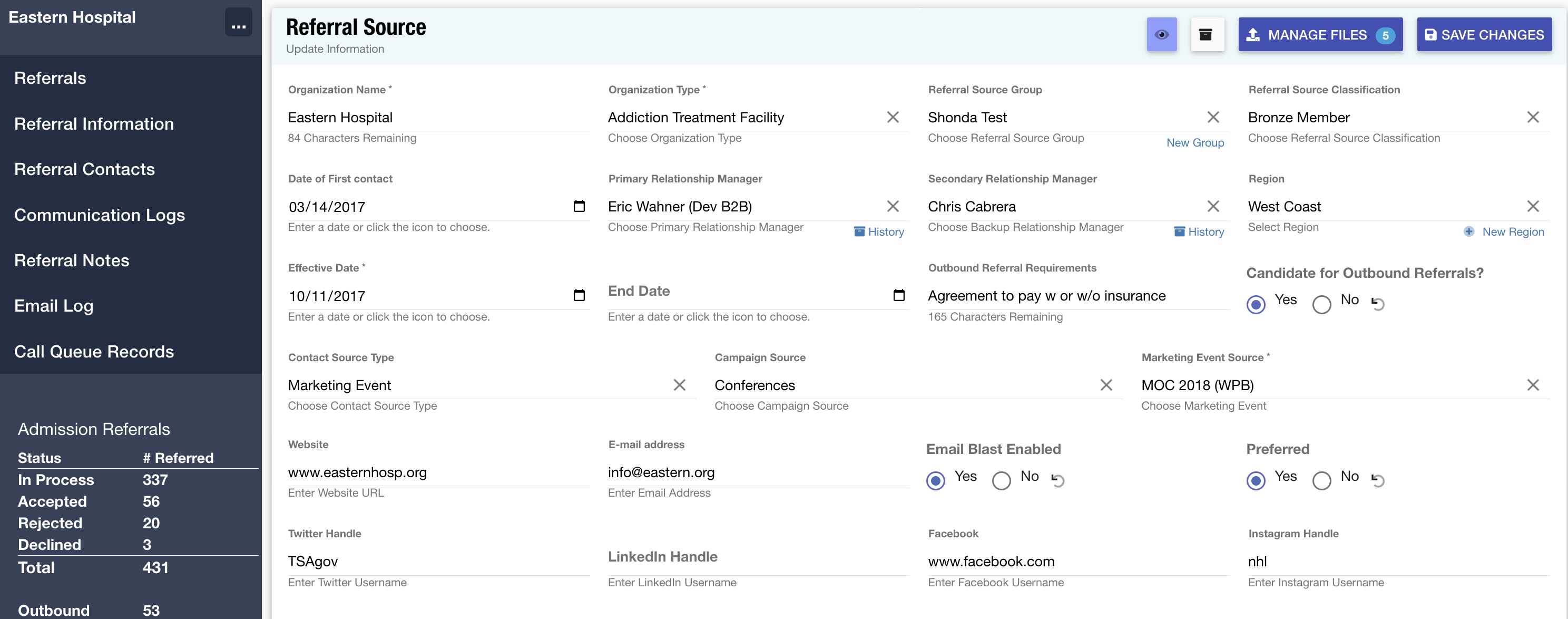Clear the Secondary Relationship Manager field

coord(1214,207)
